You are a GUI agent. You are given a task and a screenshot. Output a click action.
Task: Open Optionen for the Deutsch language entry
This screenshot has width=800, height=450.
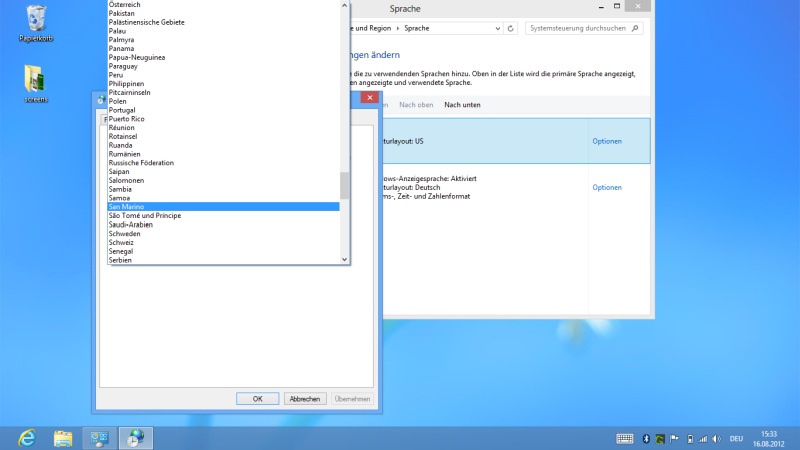coord(607,187)
